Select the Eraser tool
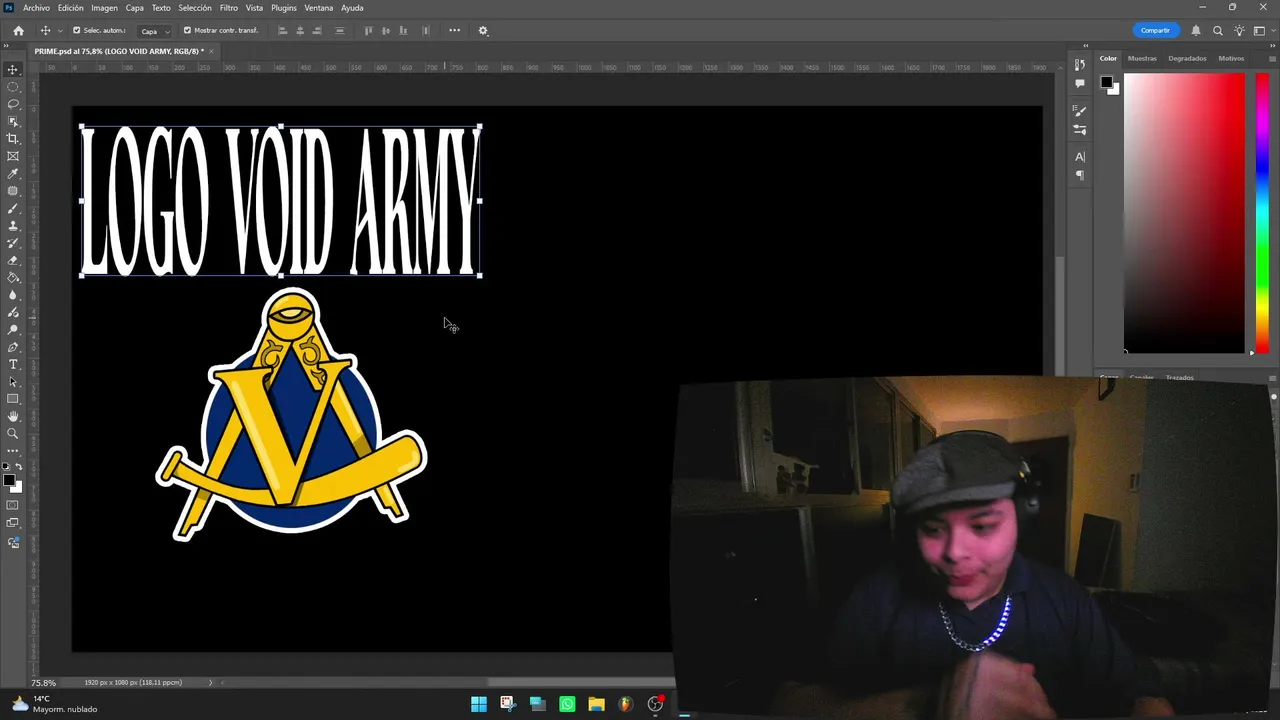1280x720 pixels. [13, 260]
